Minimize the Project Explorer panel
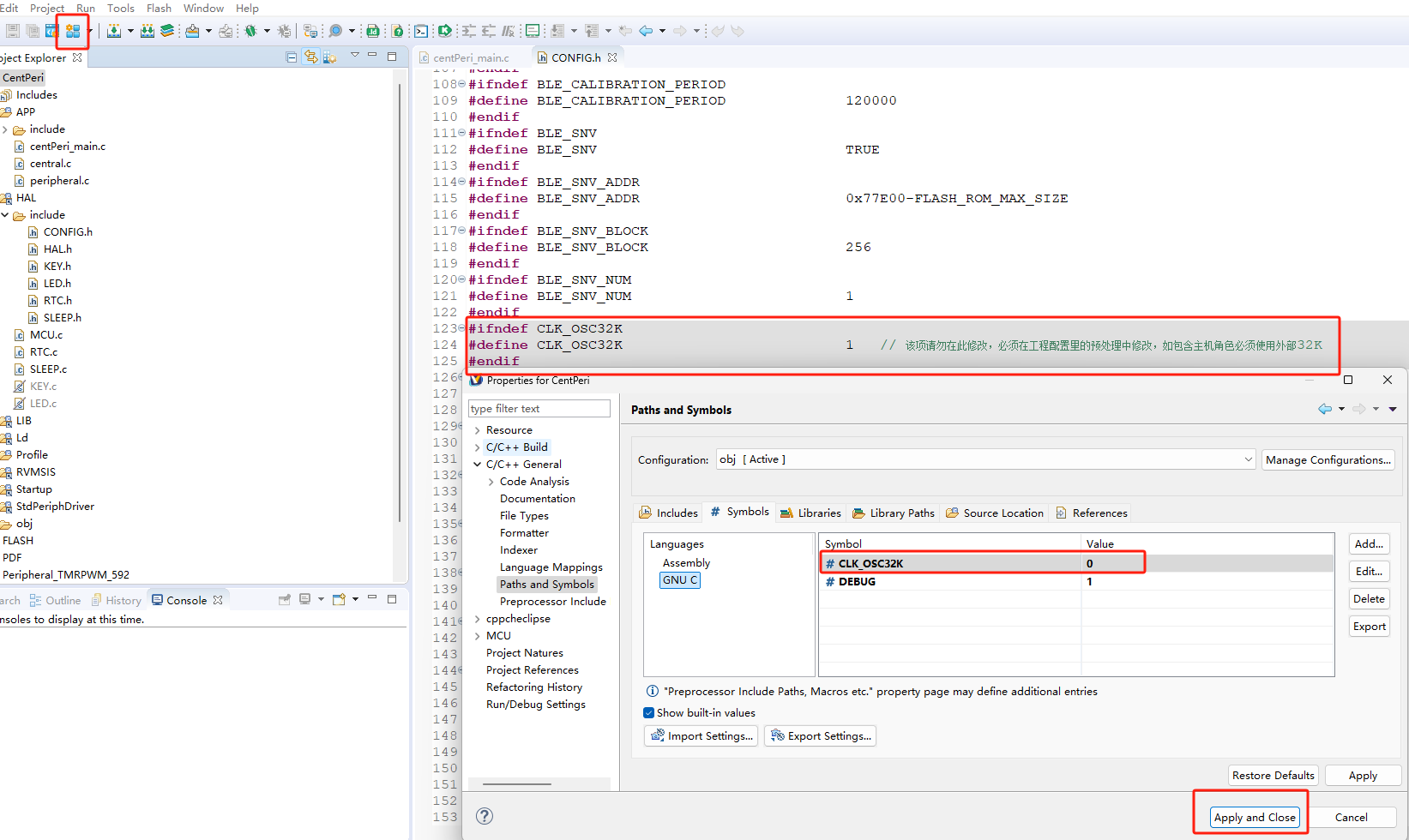This screenshot has height=840, width=1409. pyautogui.click(x=372, y=55)
